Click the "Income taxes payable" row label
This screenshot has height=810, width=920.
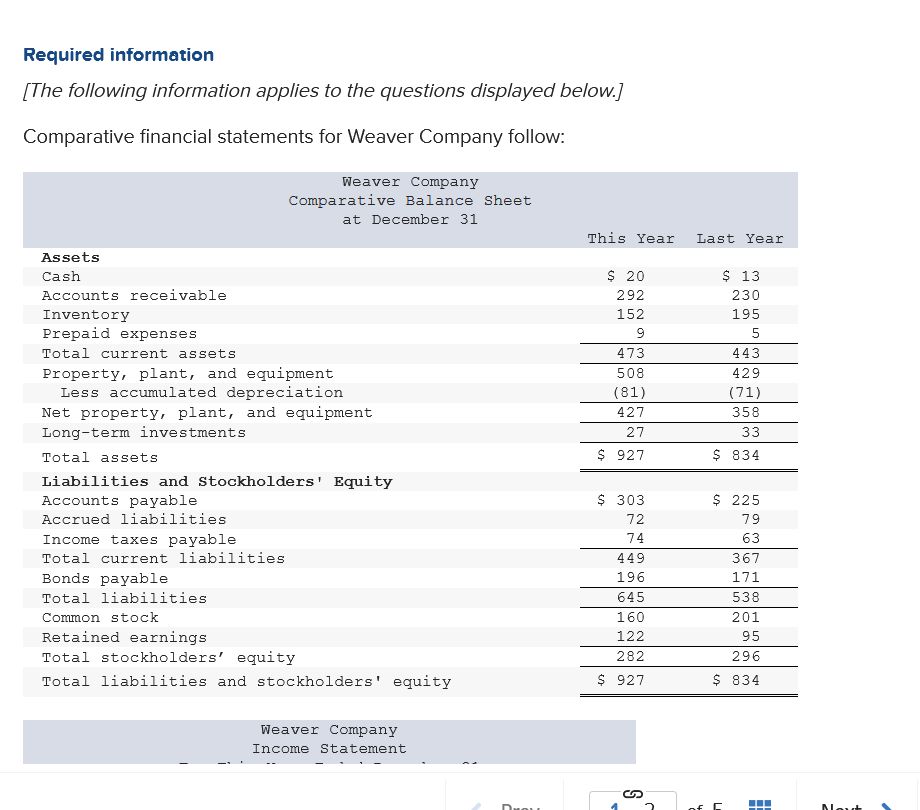tap(139, 540)
